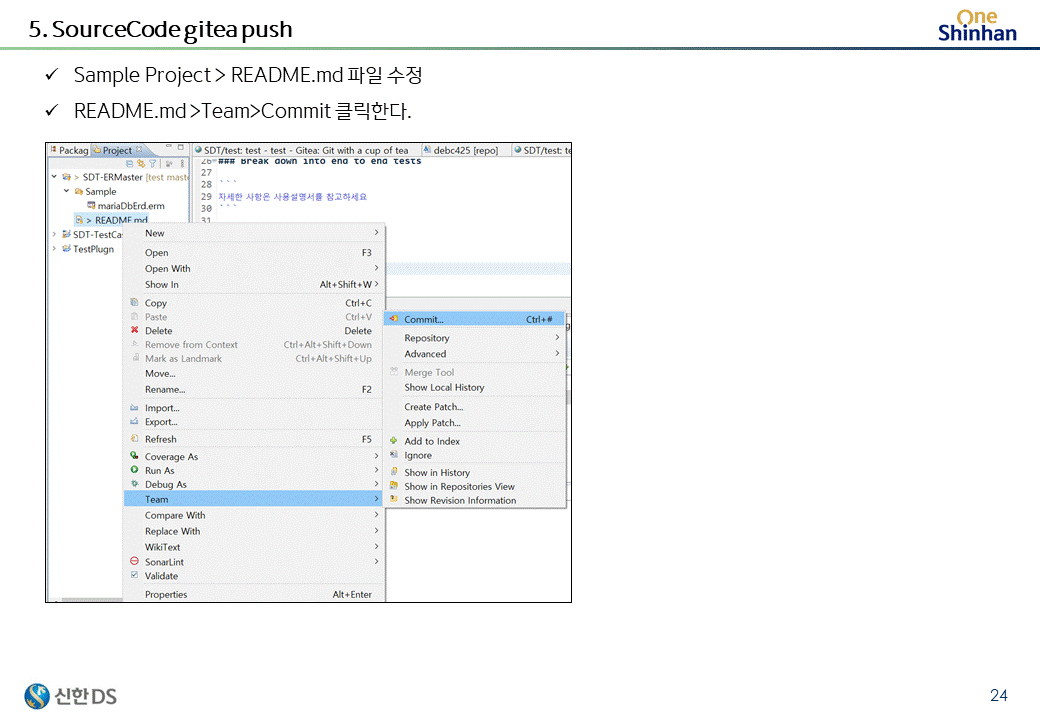Select the Team context menu entry

(253, 499)
